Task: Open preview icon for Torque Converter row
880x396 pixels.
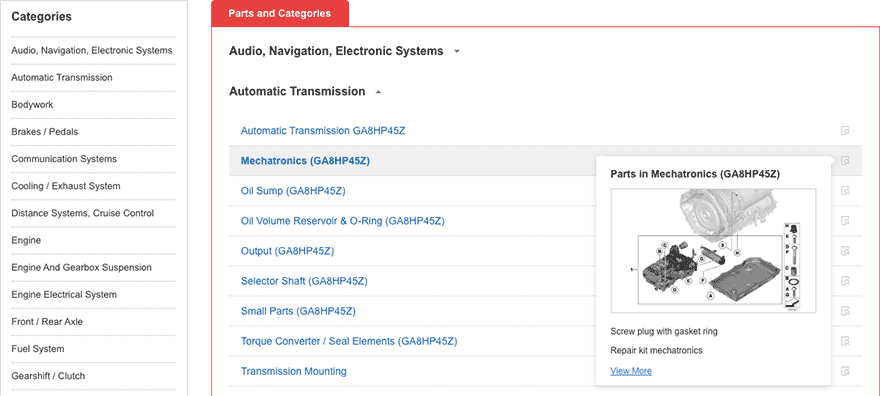Action: coord(845,341)
